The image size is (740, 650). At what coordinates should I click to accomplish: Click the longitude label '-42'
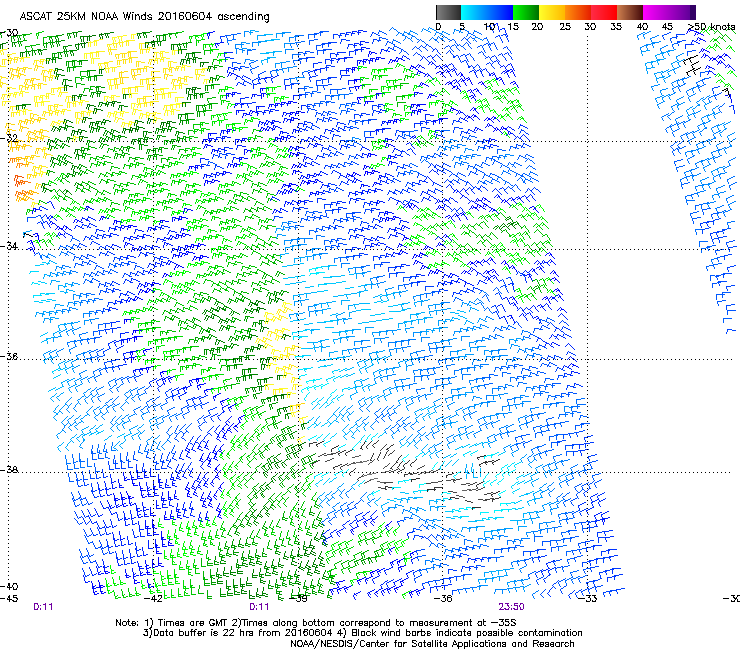click(x=153, y=599)
